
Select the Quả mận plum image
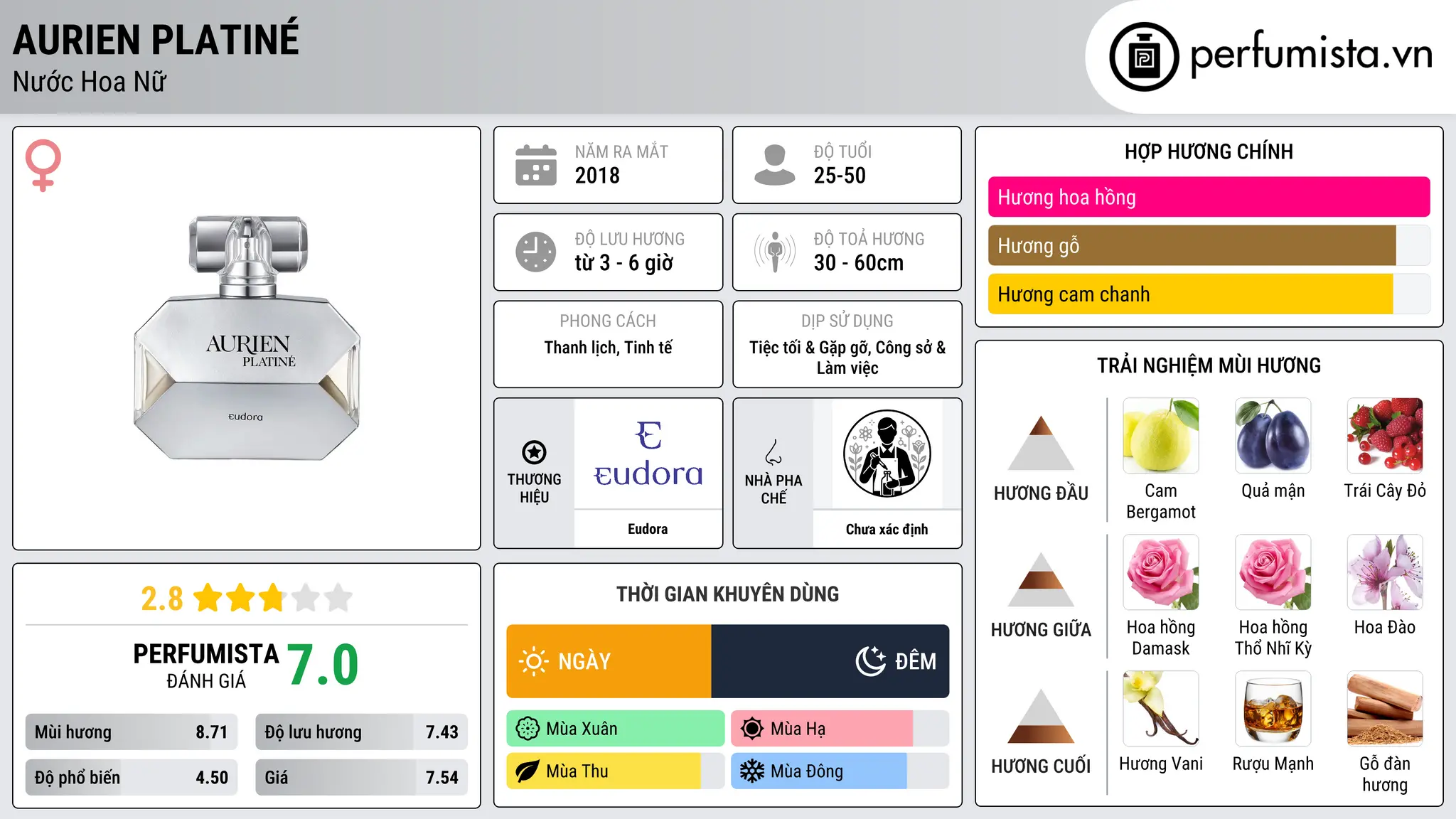(x=1273, y=436)
